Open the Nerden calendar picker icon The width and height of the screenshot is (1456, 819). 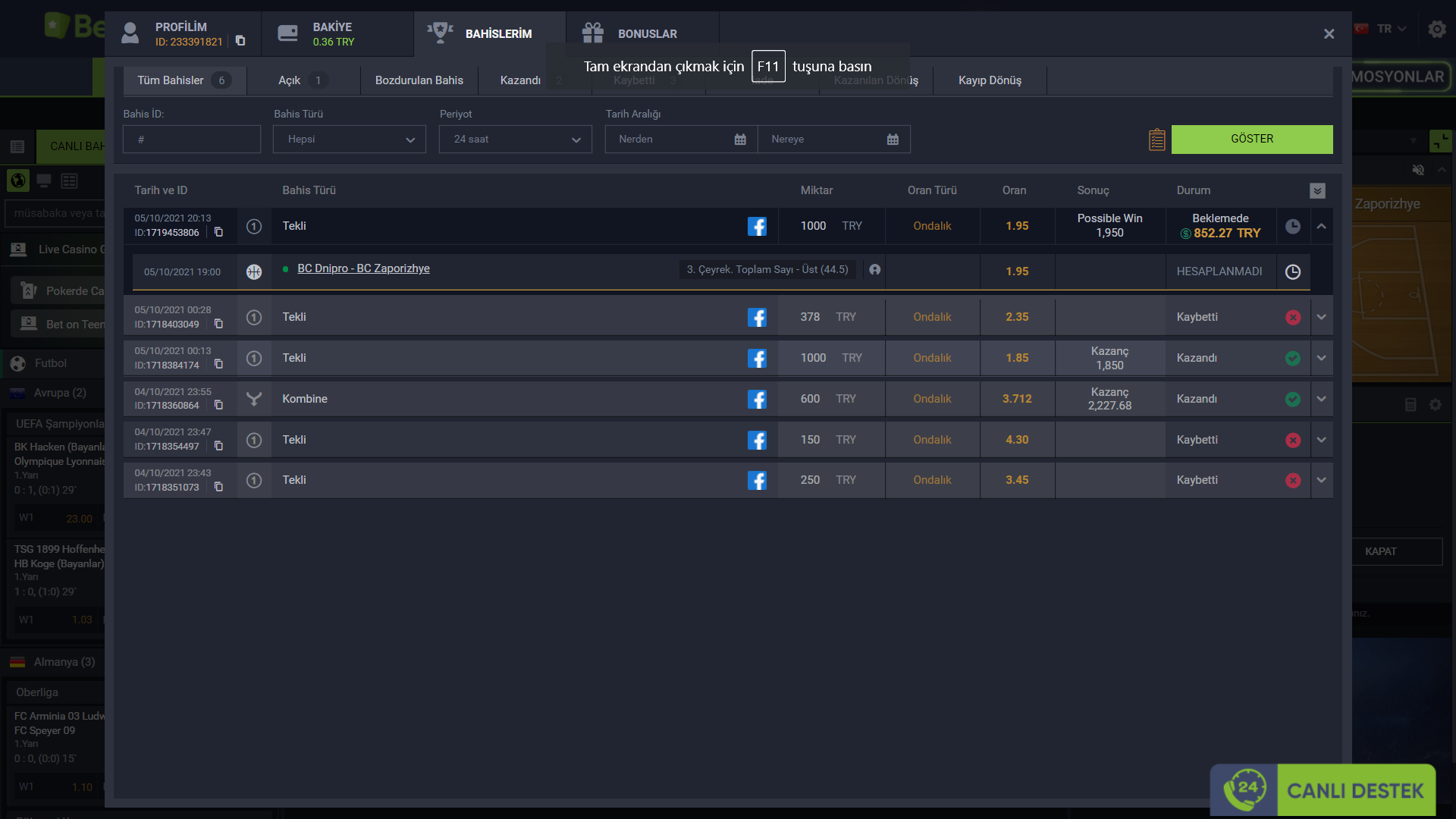pos(740,140)
